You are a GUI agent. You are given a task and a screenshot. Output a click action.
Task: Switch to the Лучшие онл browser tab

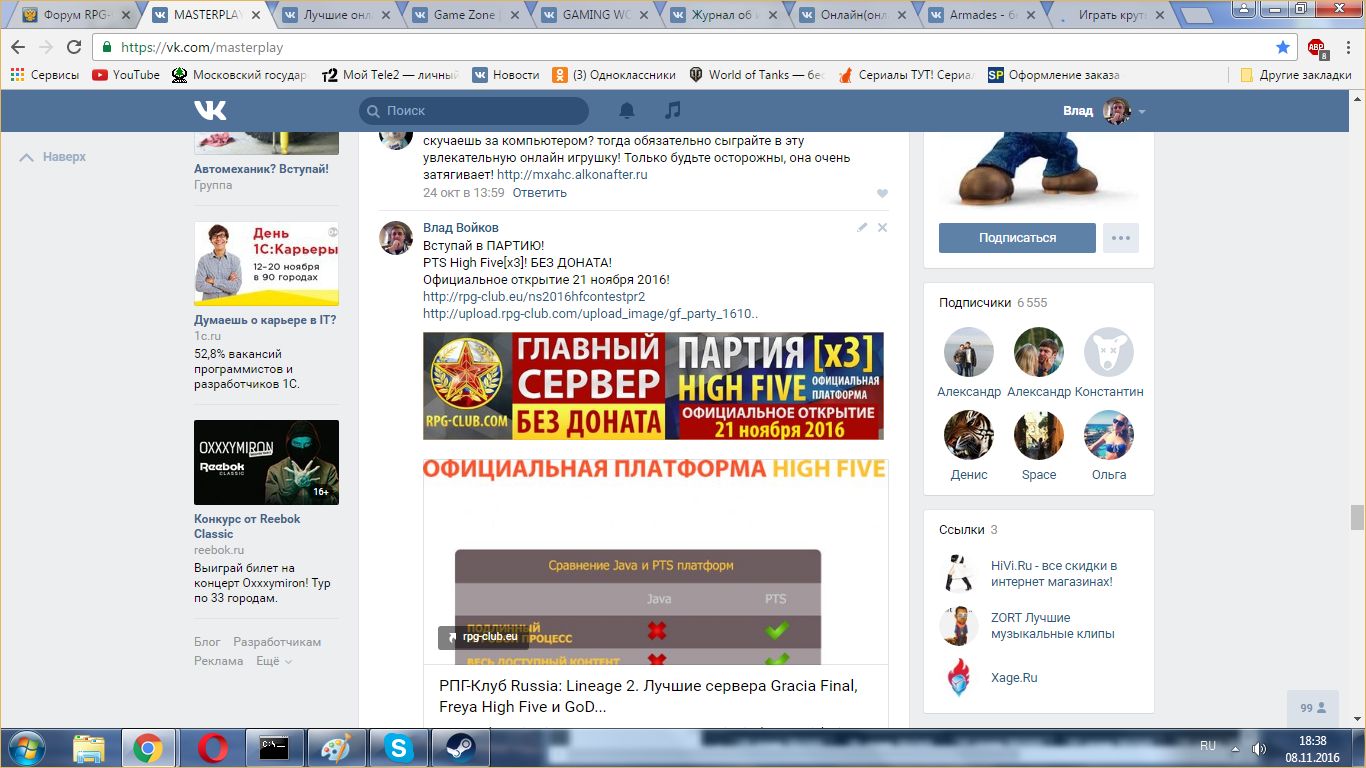pyautogui.click(x=333, y=15)
